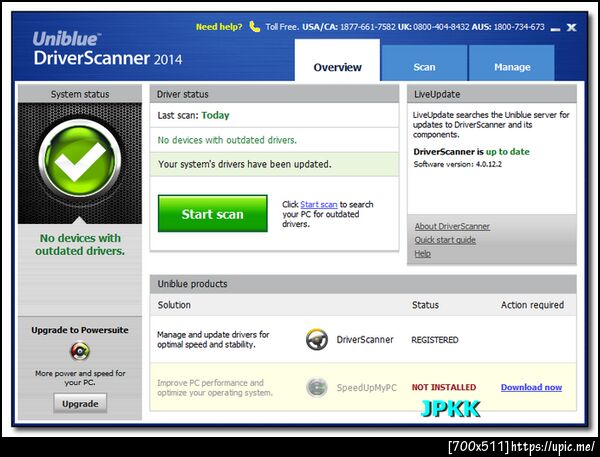Click the Manage and update drivers description
This screenshot has width=600, height=457.
tap(213, 339)
